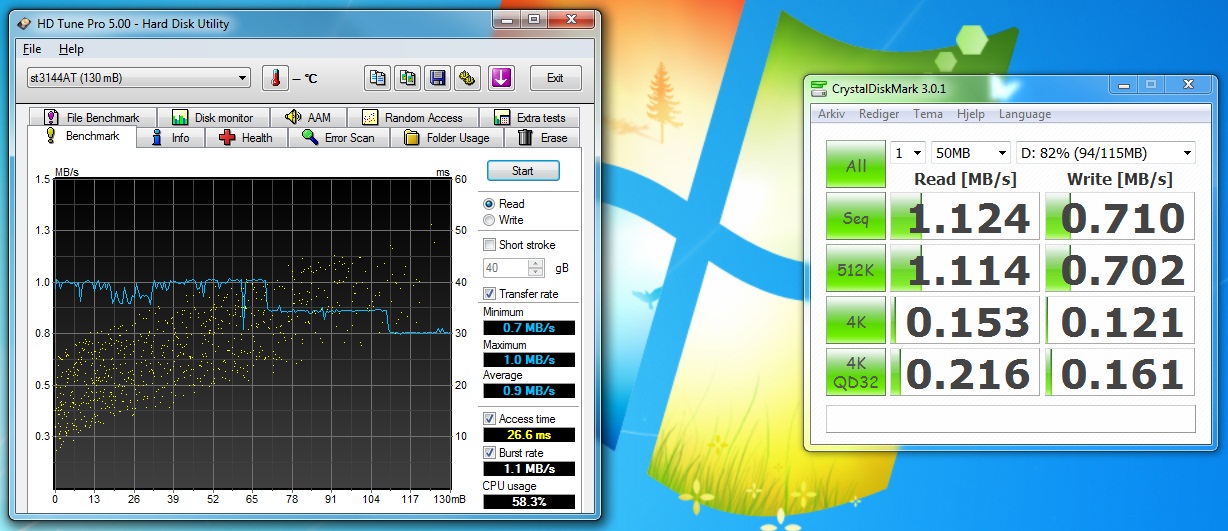Image resolution: width=1228 pixels, height=531 pixels.
Task: Click the purple down-arrow minimize-to-tray icon
Action: click(501, 78)
